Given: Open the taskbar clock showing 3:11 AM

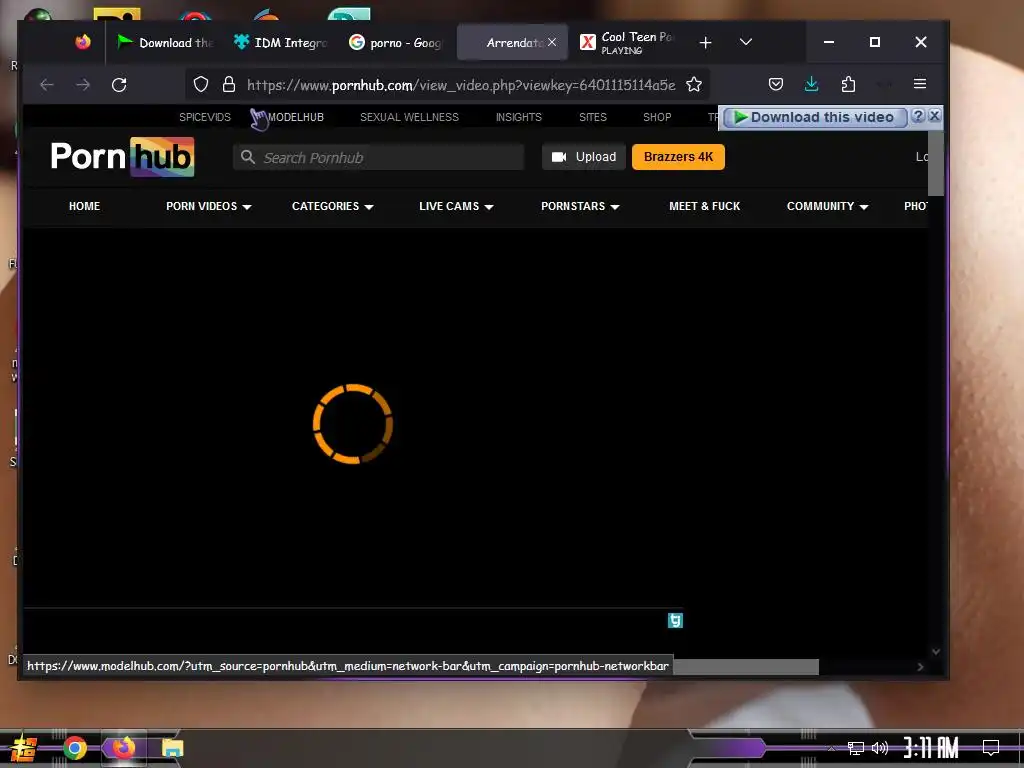Looking at the screenshot, I should pyautogui.click(x=931, y=748).
